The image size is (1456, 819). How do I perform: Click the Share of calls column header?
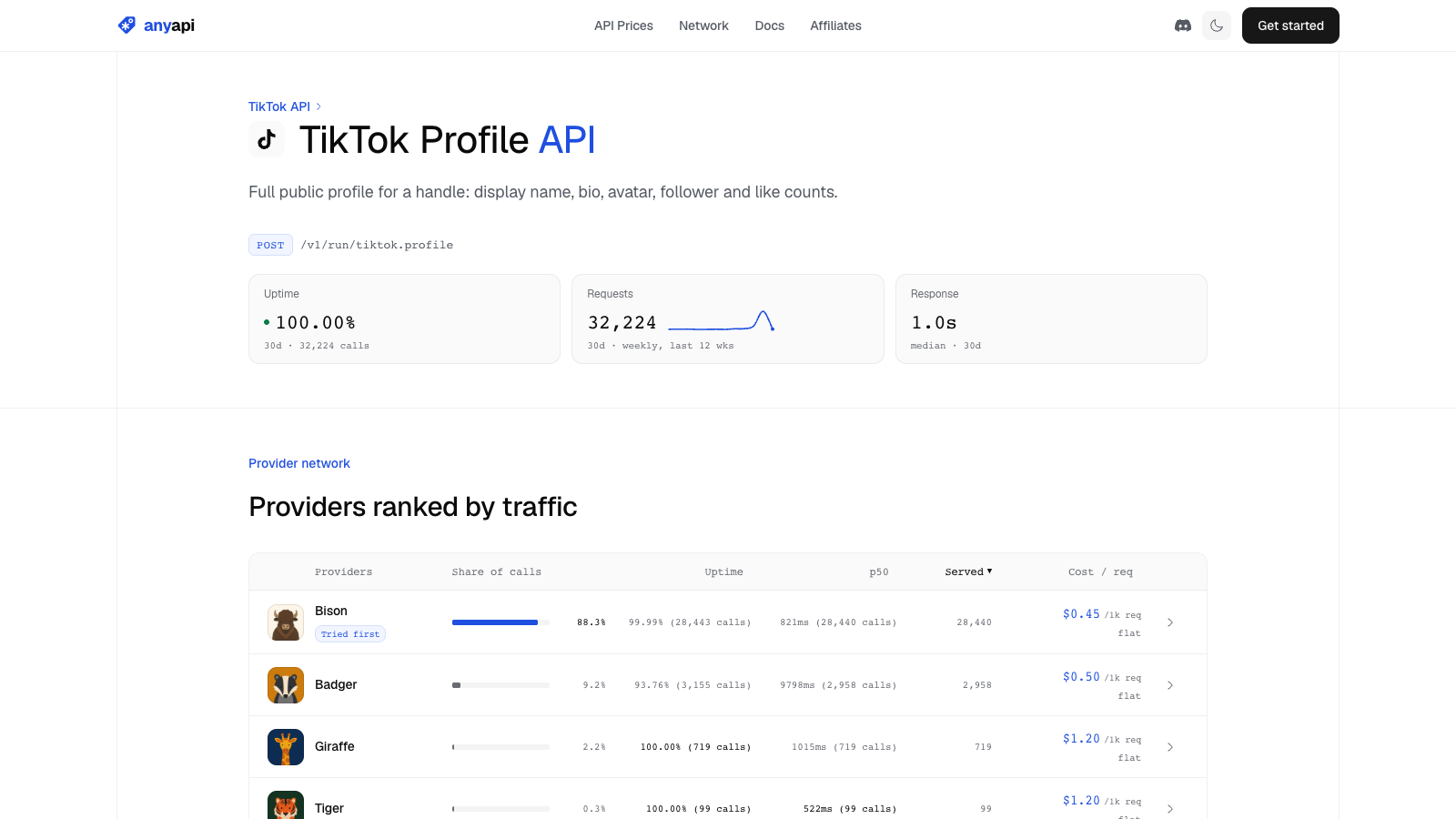496,571
